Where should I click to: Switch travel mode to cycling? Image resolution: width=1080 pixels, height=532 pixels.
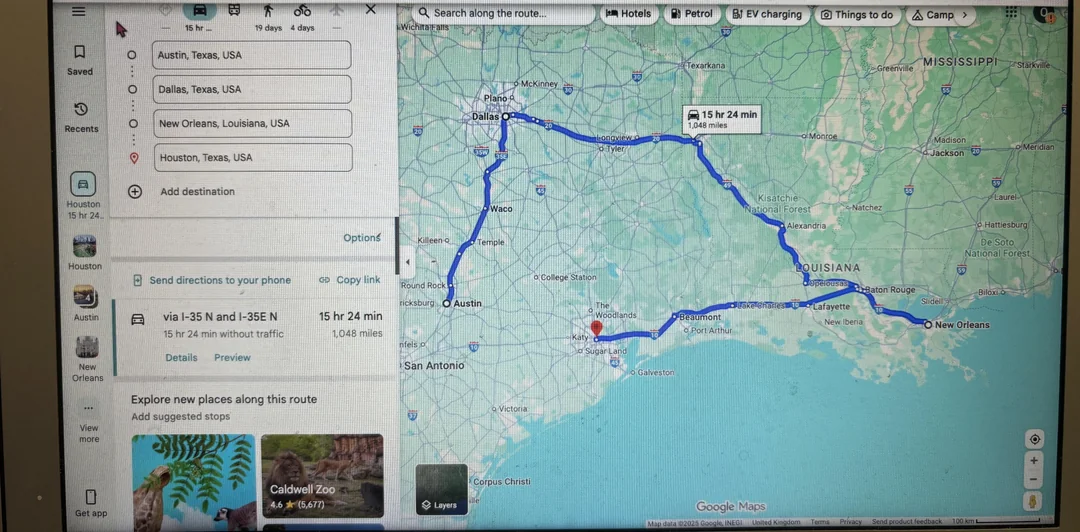[x=302, y=11]
